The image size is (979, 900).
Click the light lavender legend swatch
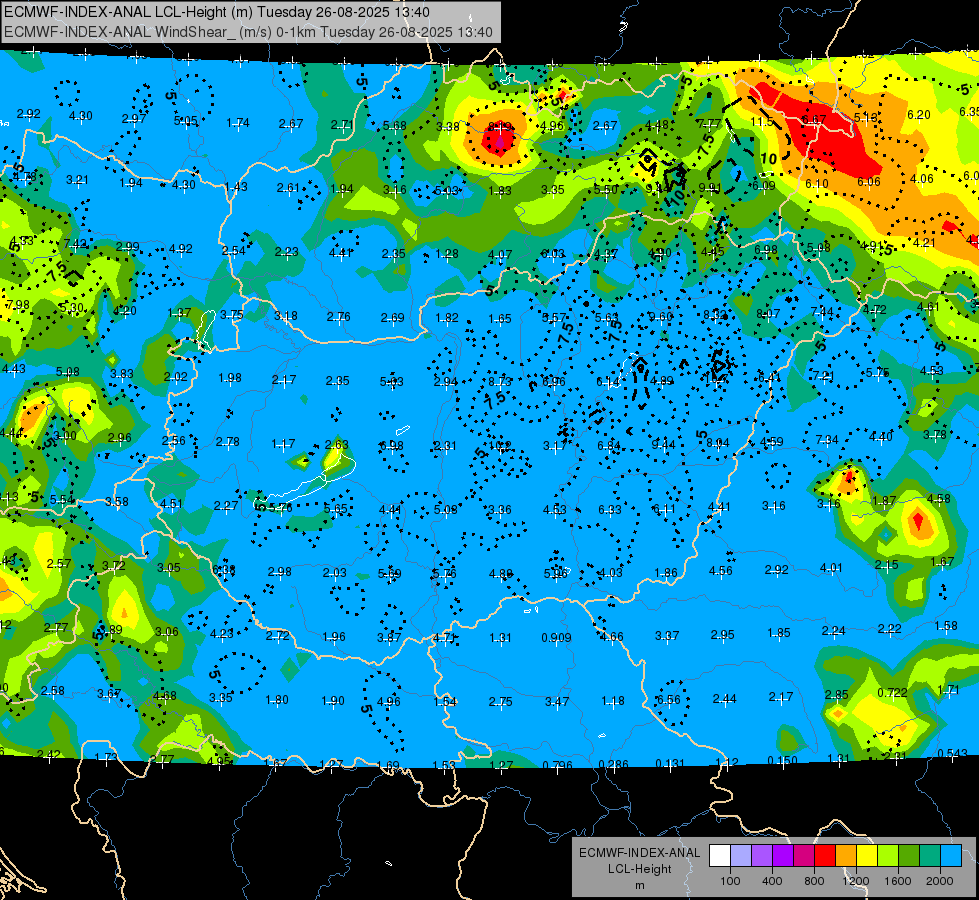point(741,856)
